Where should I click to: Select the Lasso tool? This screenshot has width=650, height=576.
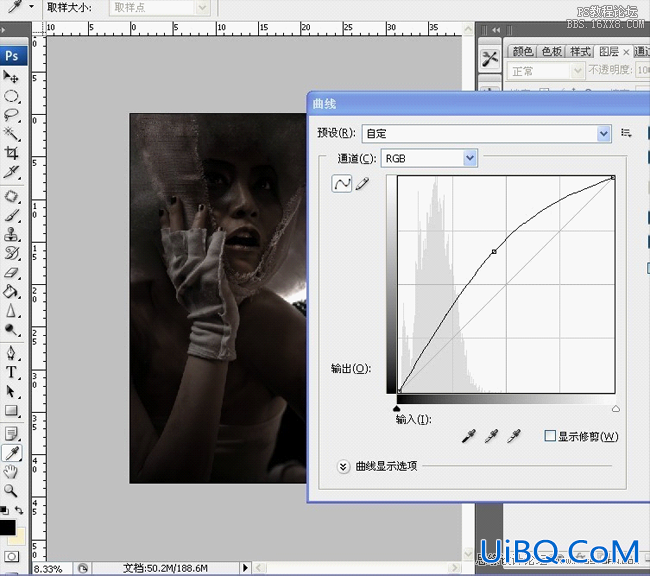click(11, 115)
